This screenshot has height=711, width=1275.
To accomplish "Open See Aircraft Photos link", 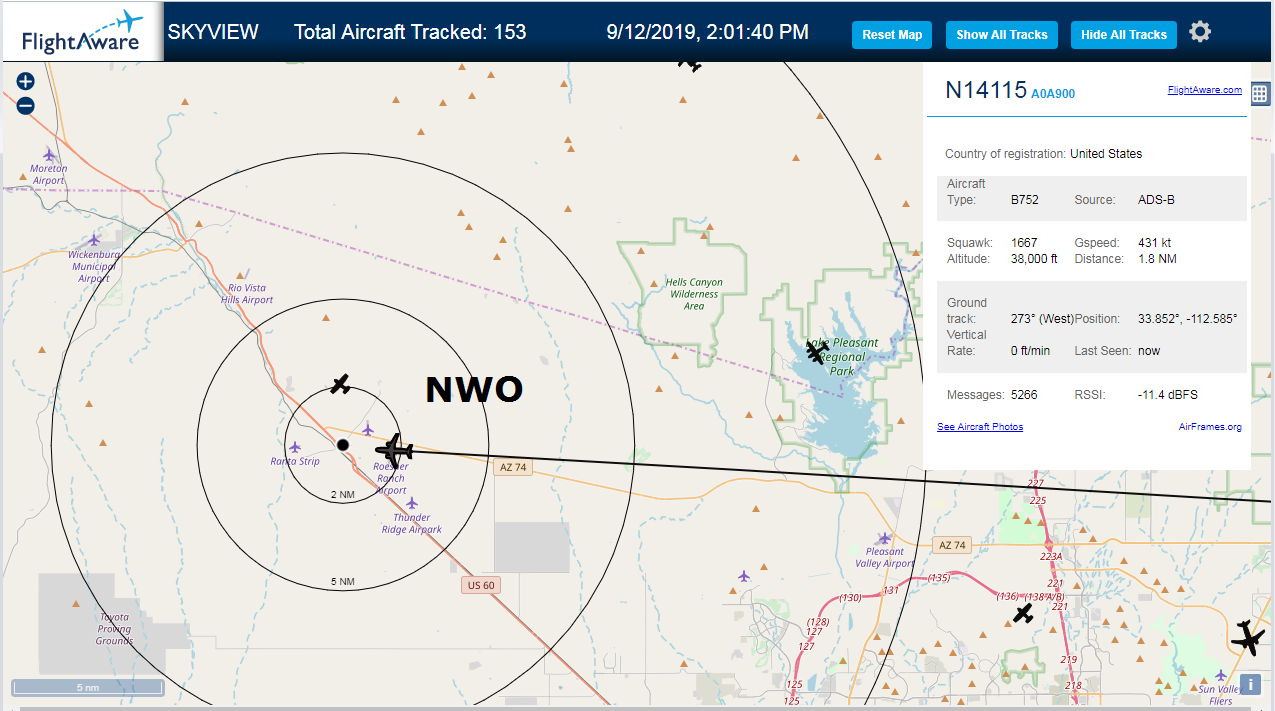I will tap(980, 427).
